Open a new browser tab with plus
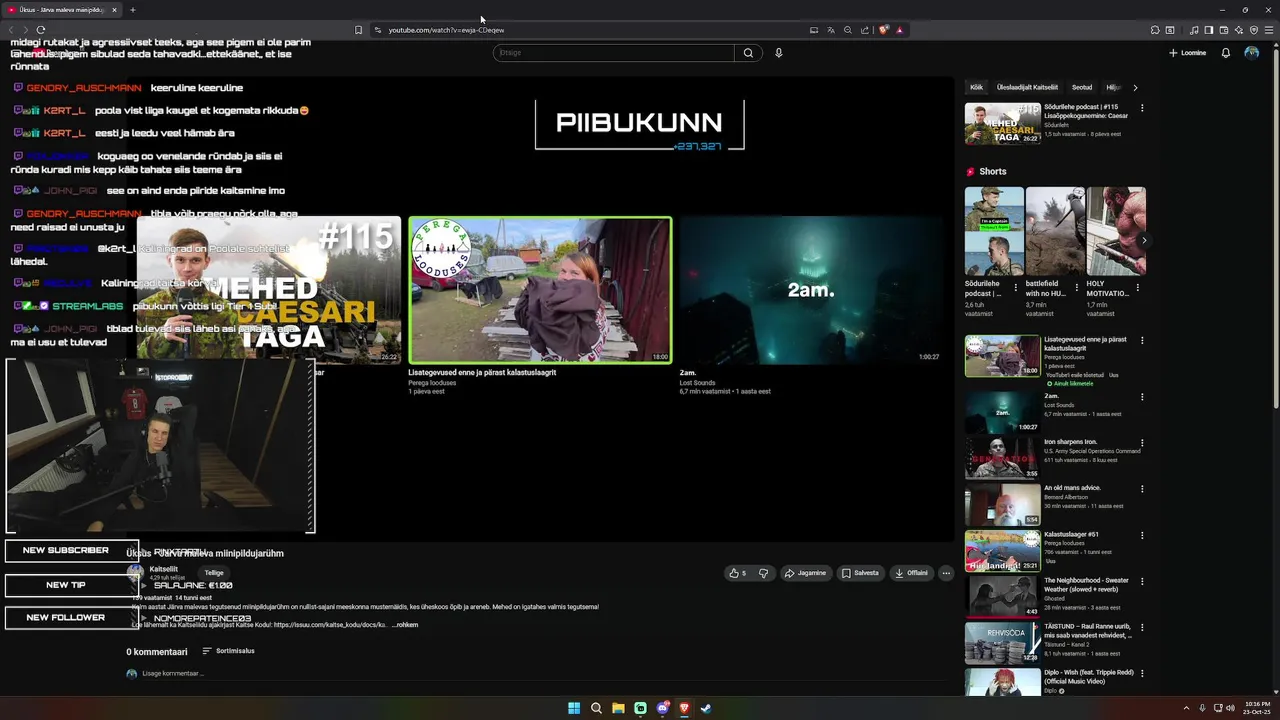Image resolution: width=1280 pixels, height=720 pixels. pyautogui.click(x=132, y=10)
